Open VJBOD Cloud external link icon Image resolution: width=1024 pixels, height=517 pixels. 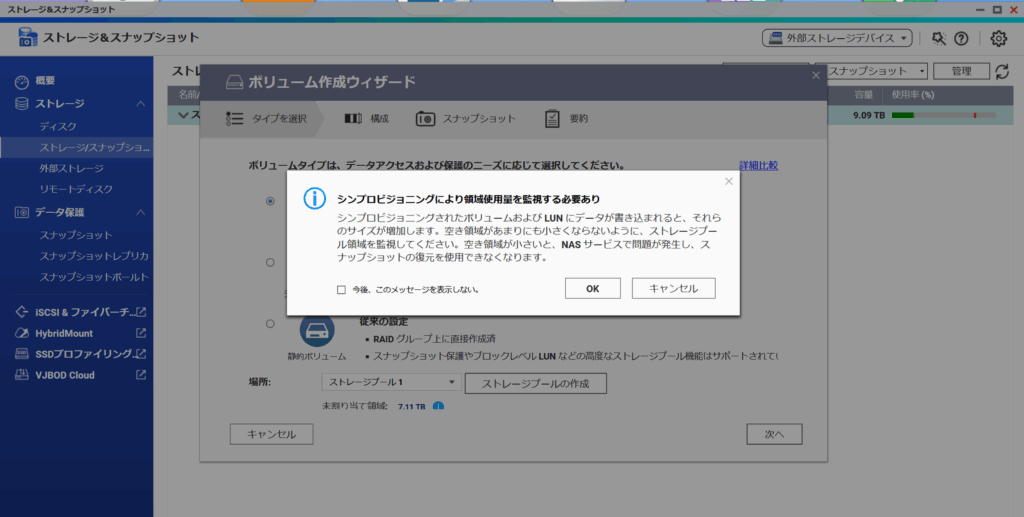pos(141,375)
